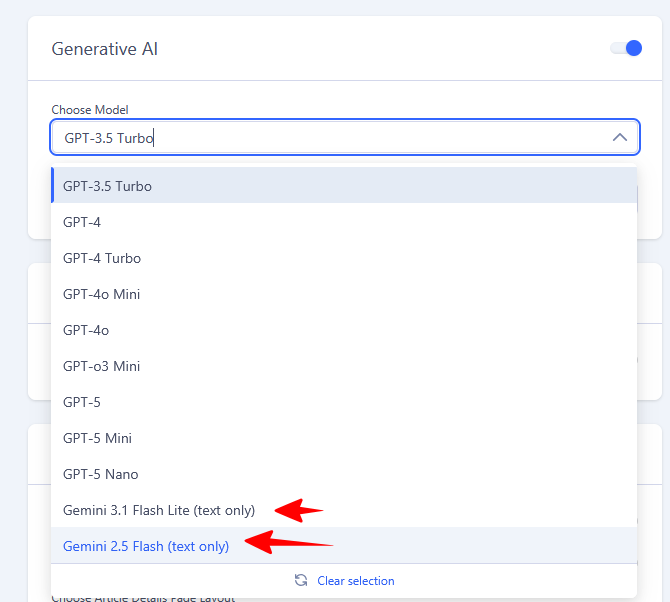The image size is (670, 602).
Task: Choose GPT-5 Nano model
Action: (344, 474)
